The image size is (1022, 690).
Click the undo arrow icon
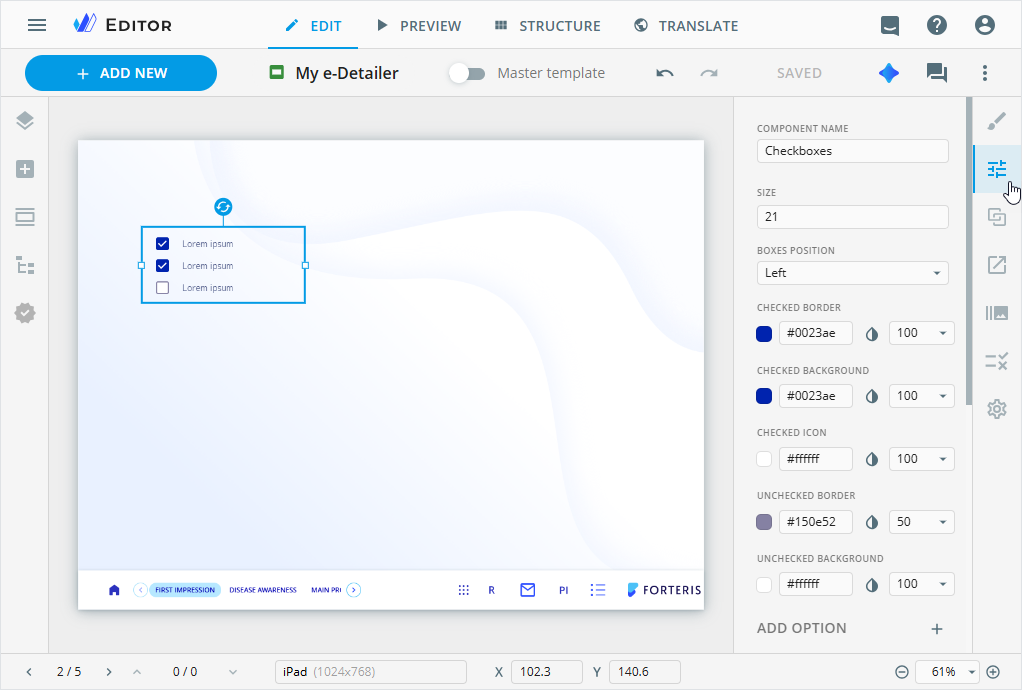point(665,73)
